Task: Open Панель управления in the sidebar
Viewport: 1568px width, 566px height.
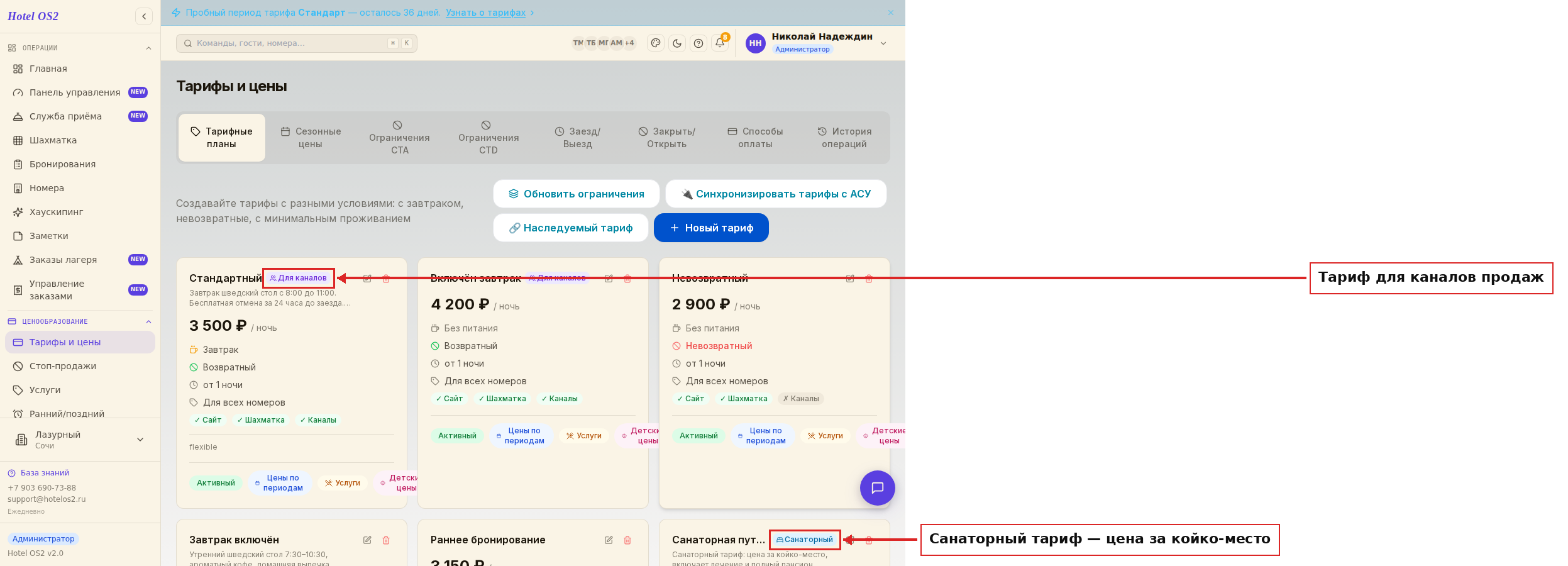Action: (80, 92)
